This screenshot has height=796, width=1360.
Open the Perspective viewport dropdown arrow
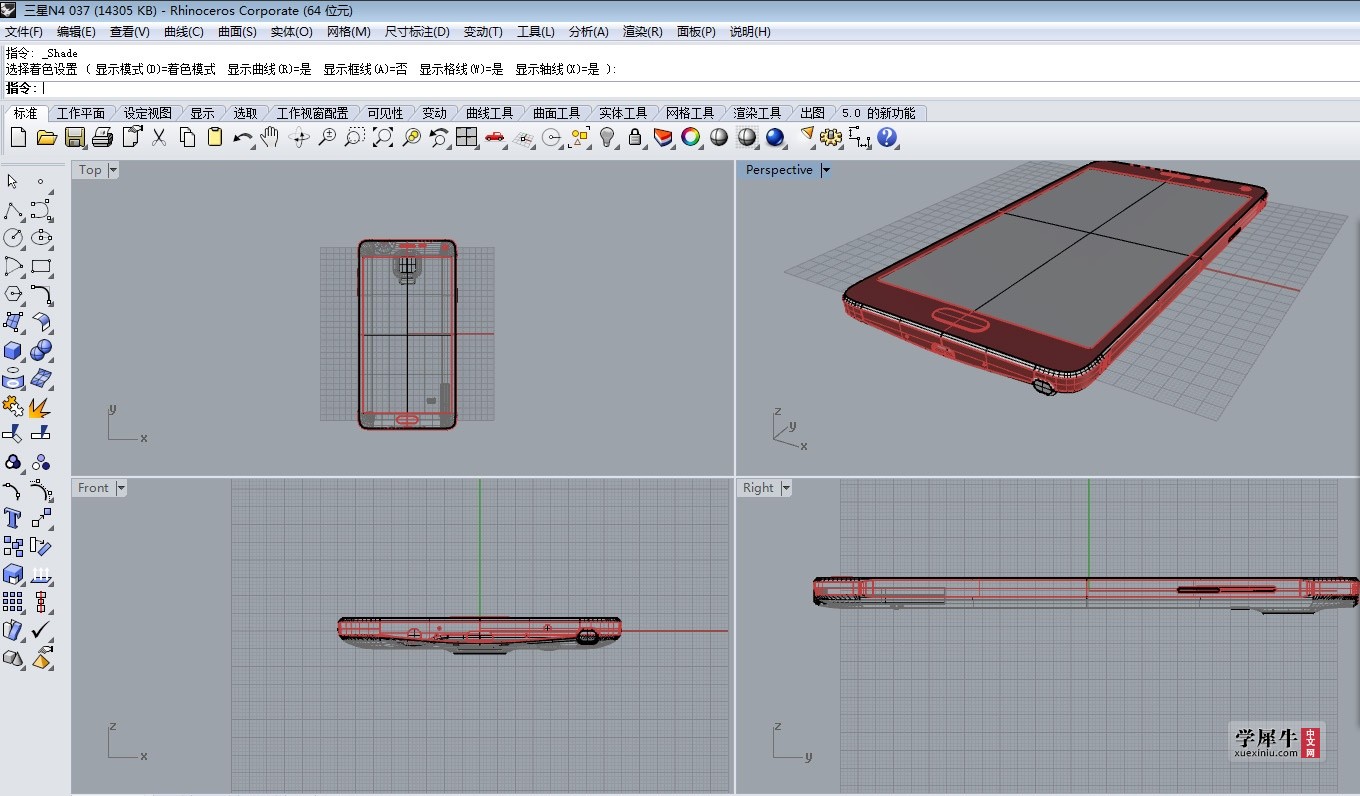pos(826,170)
